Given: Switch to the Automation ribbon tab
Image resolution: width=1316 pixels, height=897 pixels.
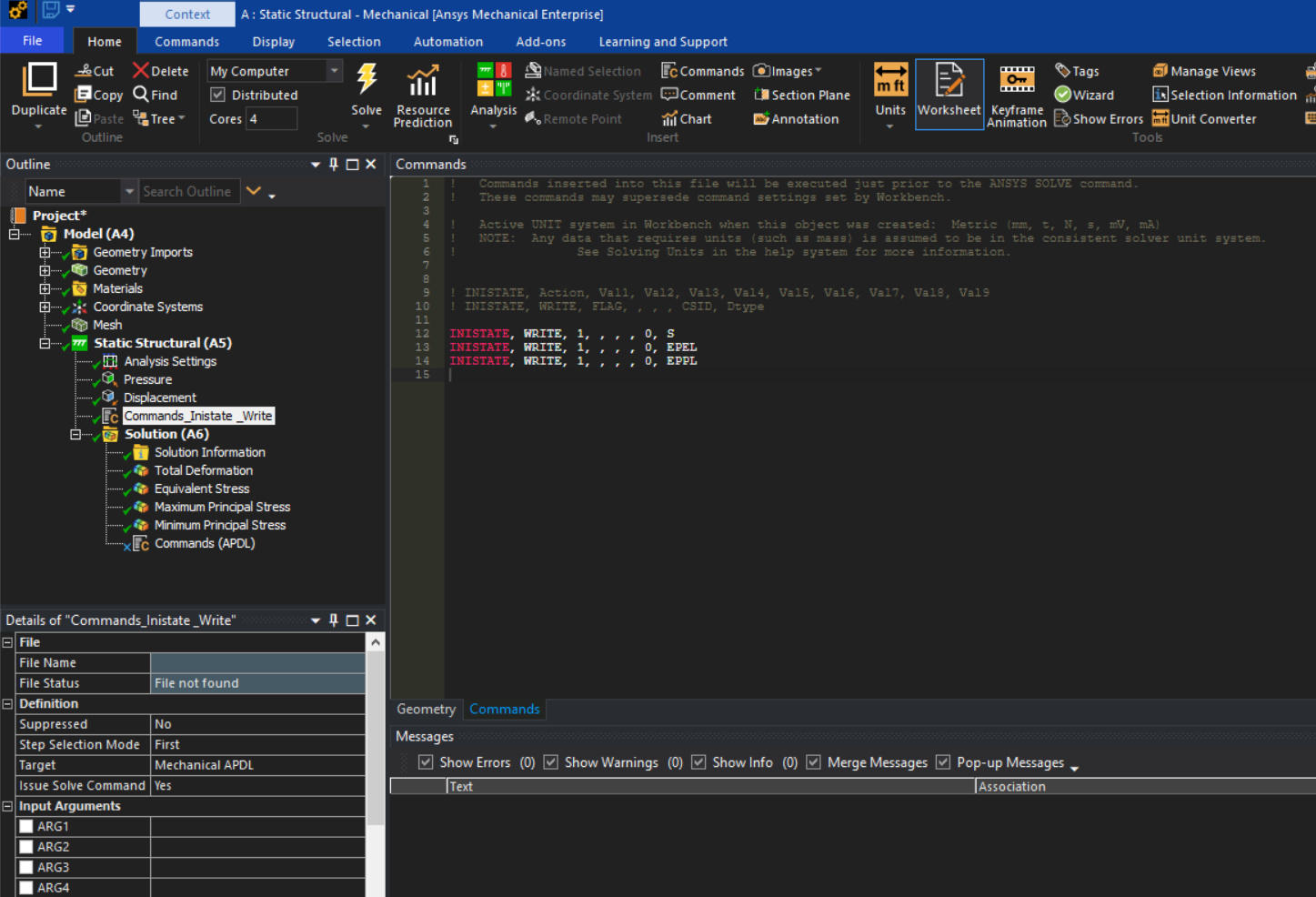Looking at the screenshot, I should pyautogui.click(x=448, y=42).
